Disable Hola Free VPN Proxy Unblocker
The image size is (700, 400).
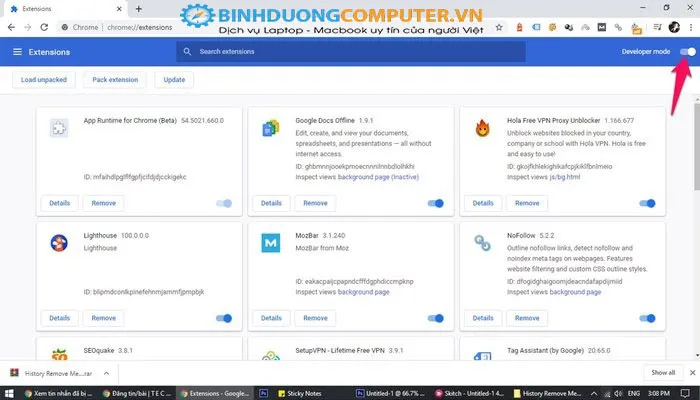[647, 203]
